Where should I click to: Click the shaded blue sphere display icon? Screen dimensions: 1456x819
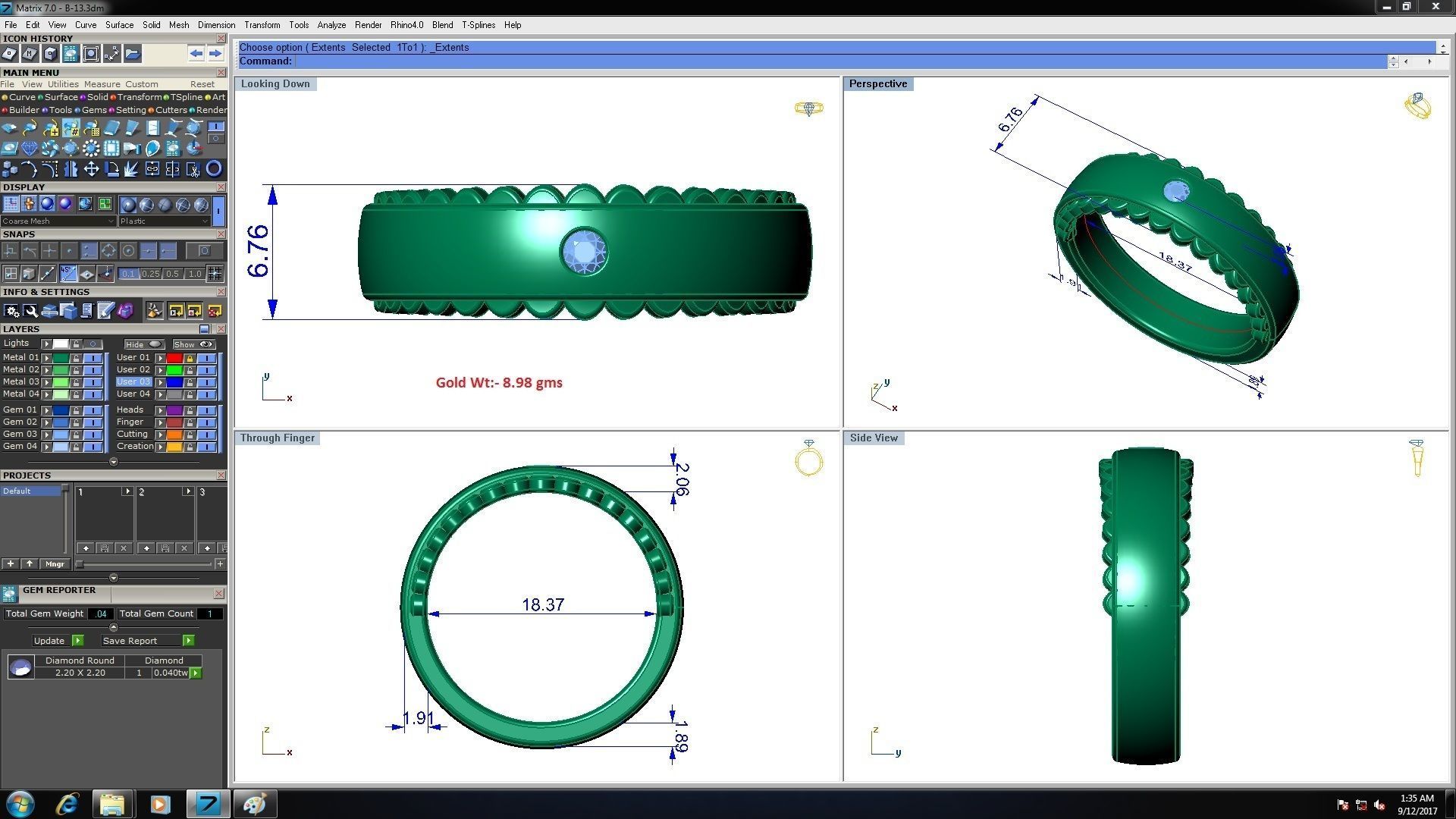[47, 203]
